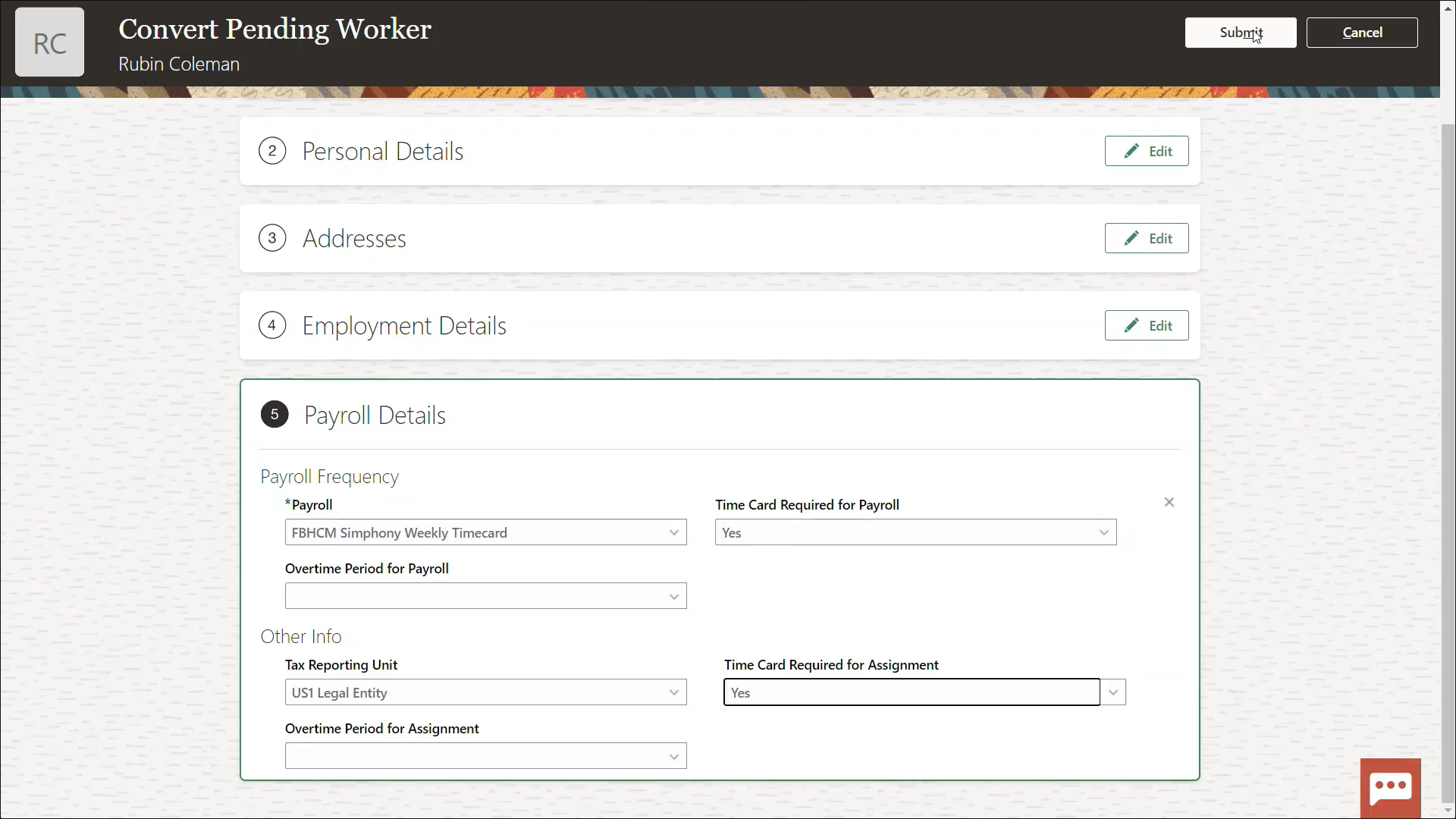
Task: Open the Overtime Period for Payroll dropdown
Action: coord(672,596)
